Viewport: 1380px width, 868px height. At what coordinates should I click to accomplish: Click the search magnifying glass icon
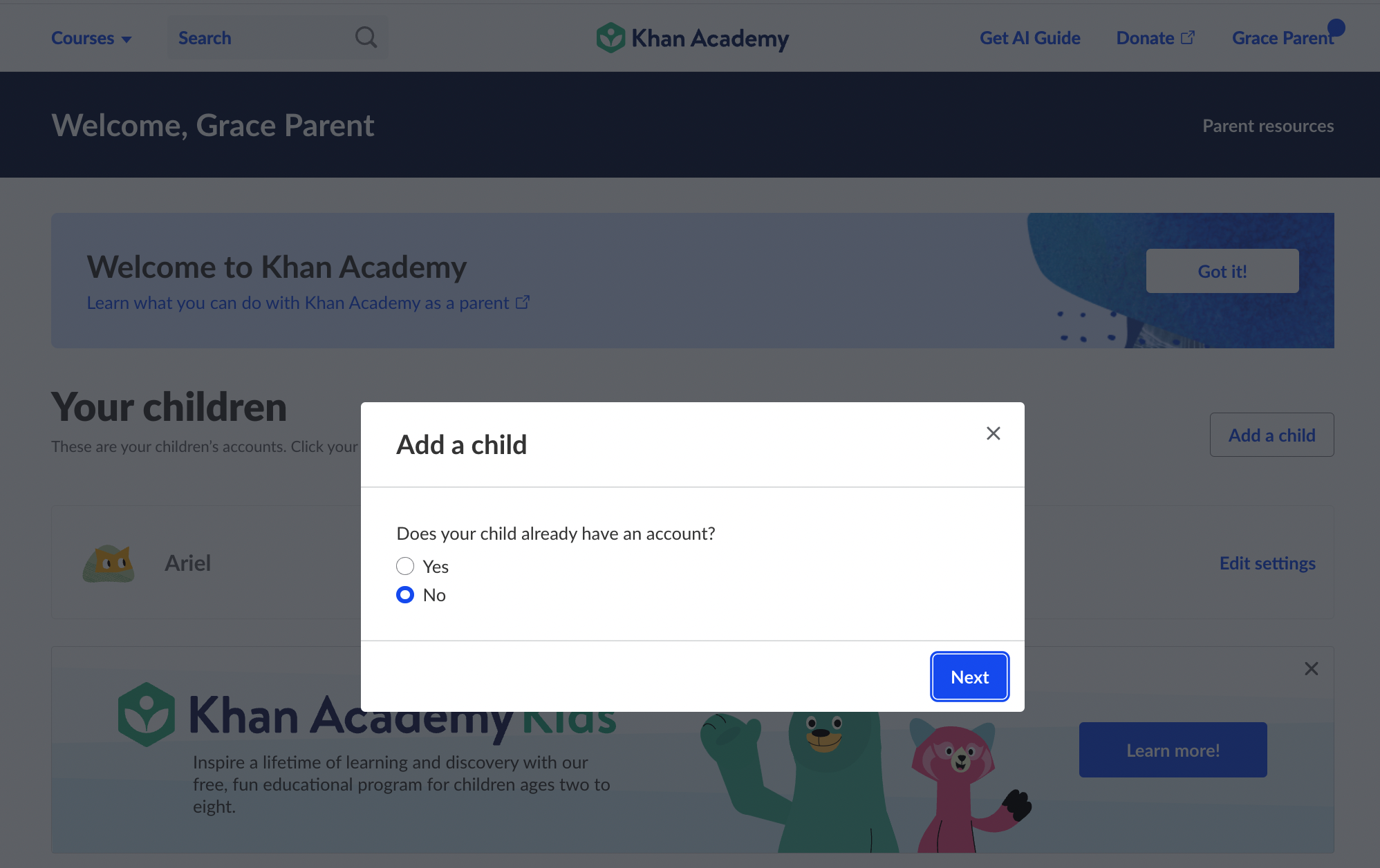(x=366, y=37)
